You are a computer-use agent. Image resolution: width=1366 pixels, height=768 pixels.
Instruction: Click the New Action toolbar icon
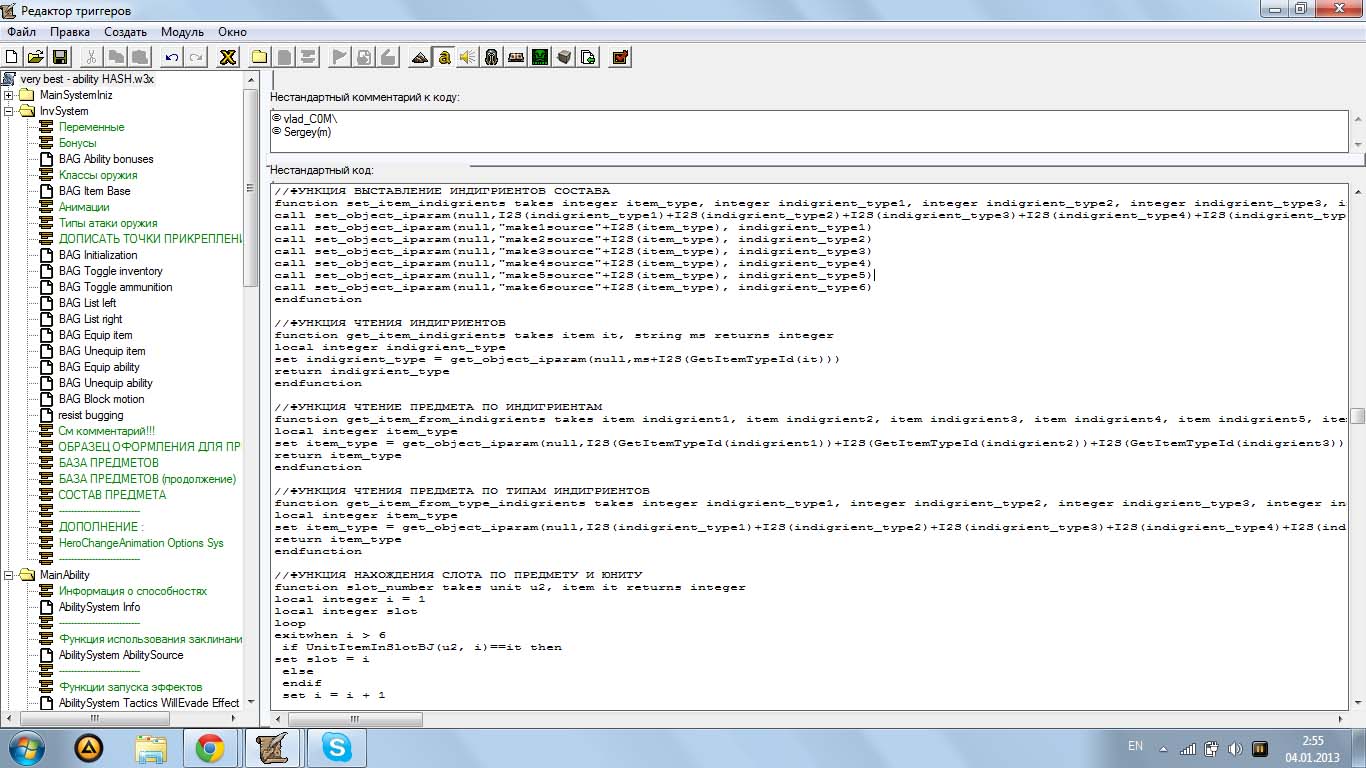coord(388,57)
